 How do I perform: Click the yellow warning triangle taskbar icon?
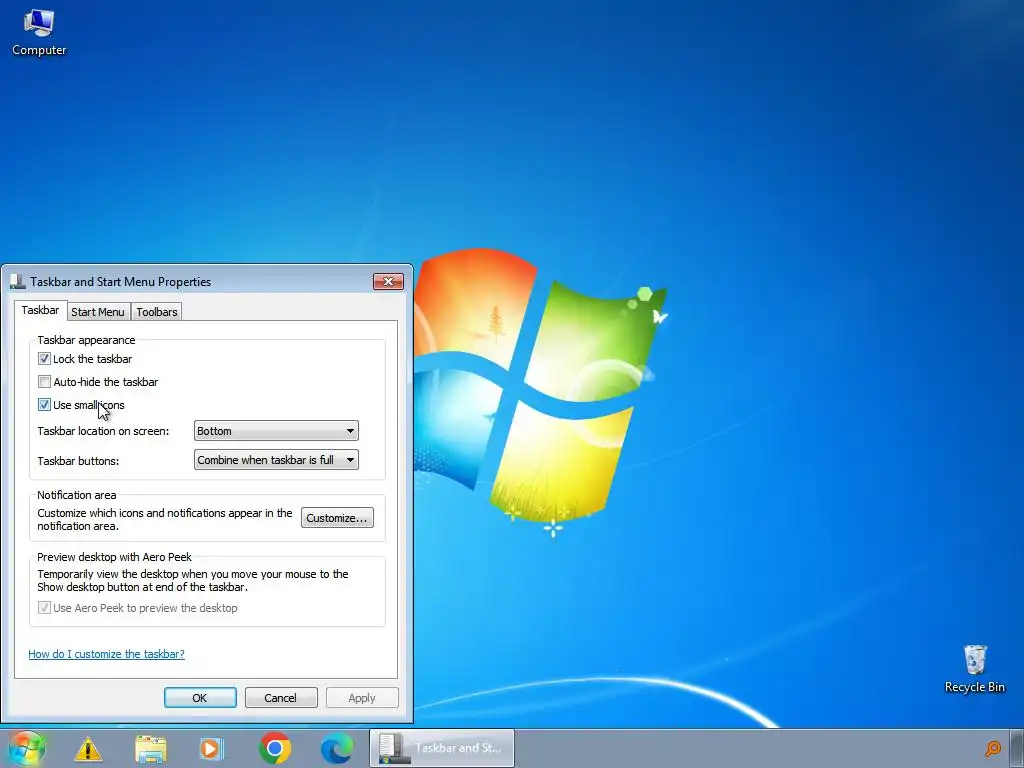(88, 749)
